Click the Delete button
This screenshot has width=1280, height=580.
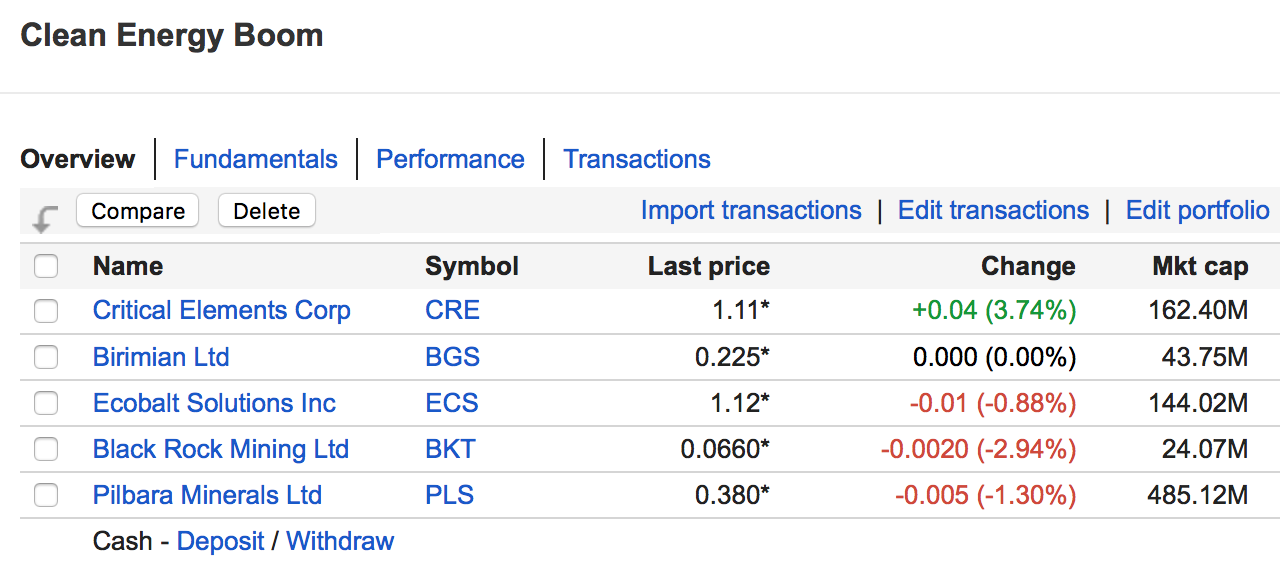click(x=266, y=211)
